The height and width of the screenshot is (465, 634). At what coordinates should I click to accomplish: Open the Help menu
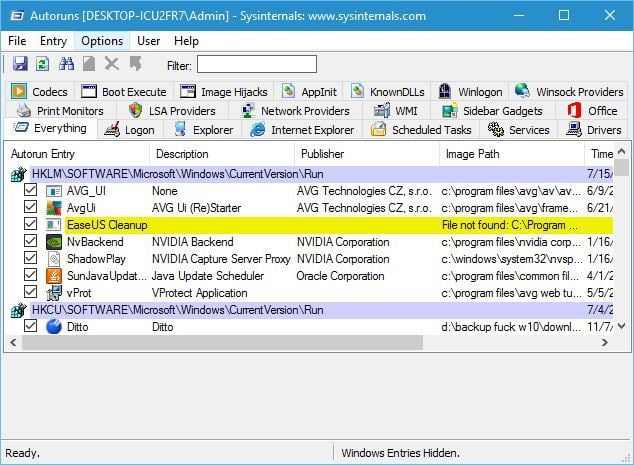coord(186,41)
